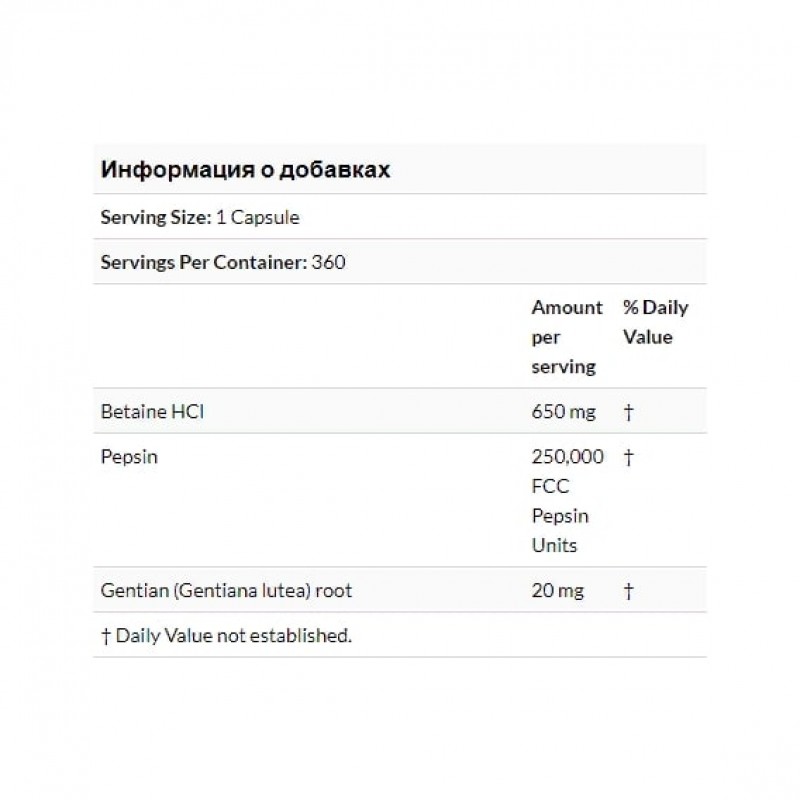Click the "% Daily Value" column header
The height and width of the screenshot is (800, 800).
(655, 322)
